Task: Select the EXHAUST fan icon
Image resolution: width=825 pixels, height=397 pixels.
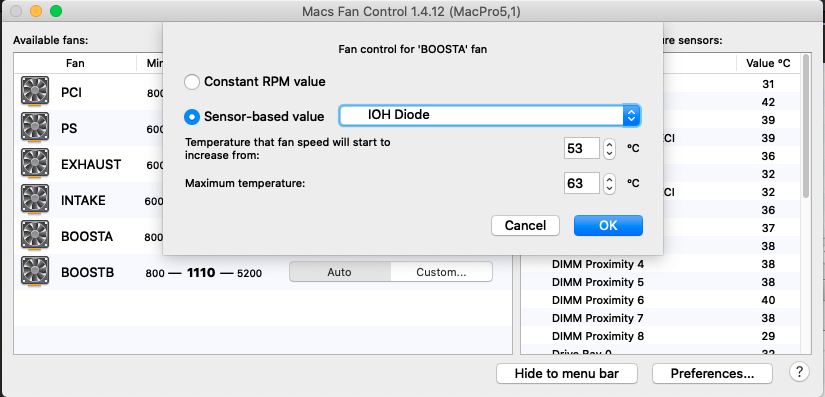Action: coord(35,164)
